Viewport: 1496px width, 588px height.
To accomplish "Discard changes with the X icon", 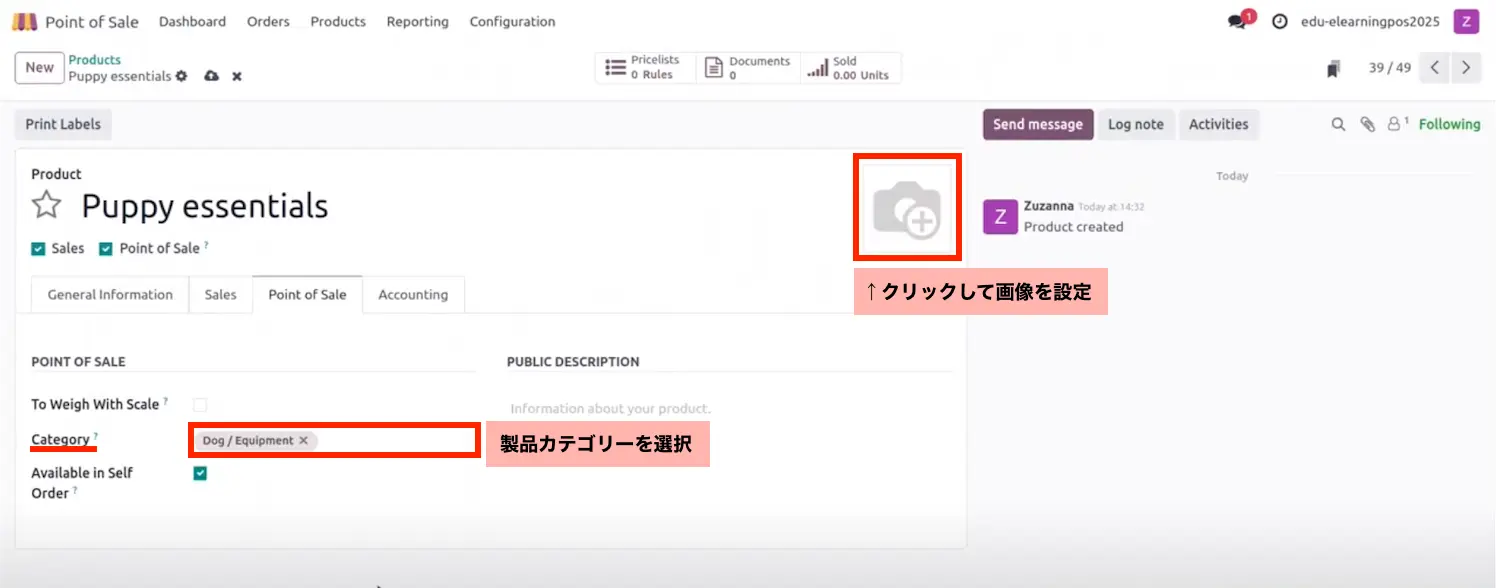I will click(237, 77).
